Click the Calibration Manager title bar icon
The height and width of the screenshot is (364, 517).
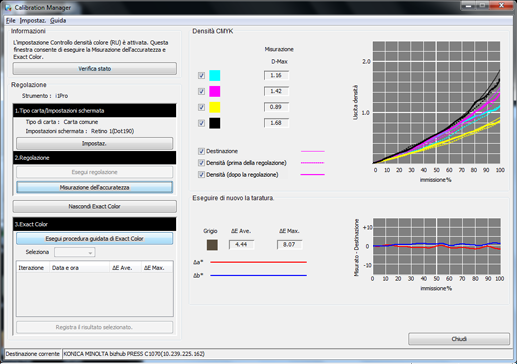click(x=8, y=7)
